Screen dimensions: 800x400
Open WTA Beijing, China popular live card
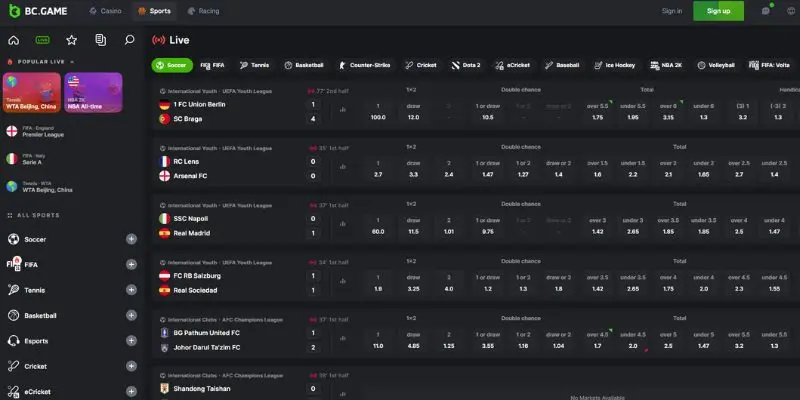coord(32,92)
